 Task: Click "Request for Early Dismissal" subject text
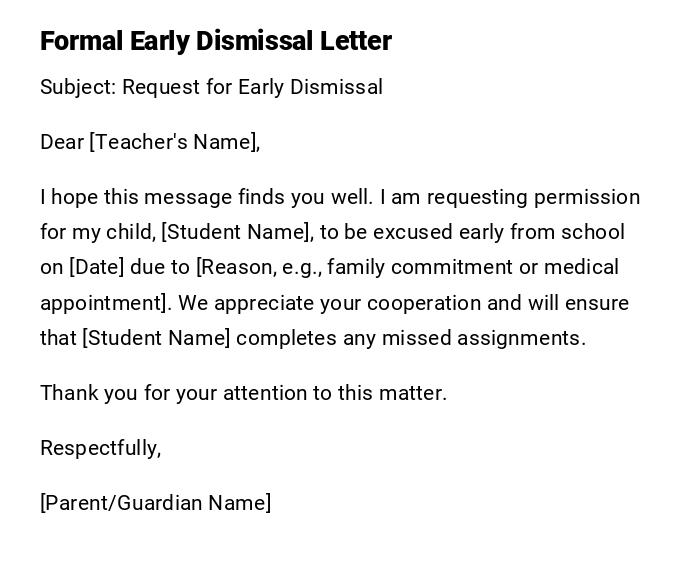(253, 87)
